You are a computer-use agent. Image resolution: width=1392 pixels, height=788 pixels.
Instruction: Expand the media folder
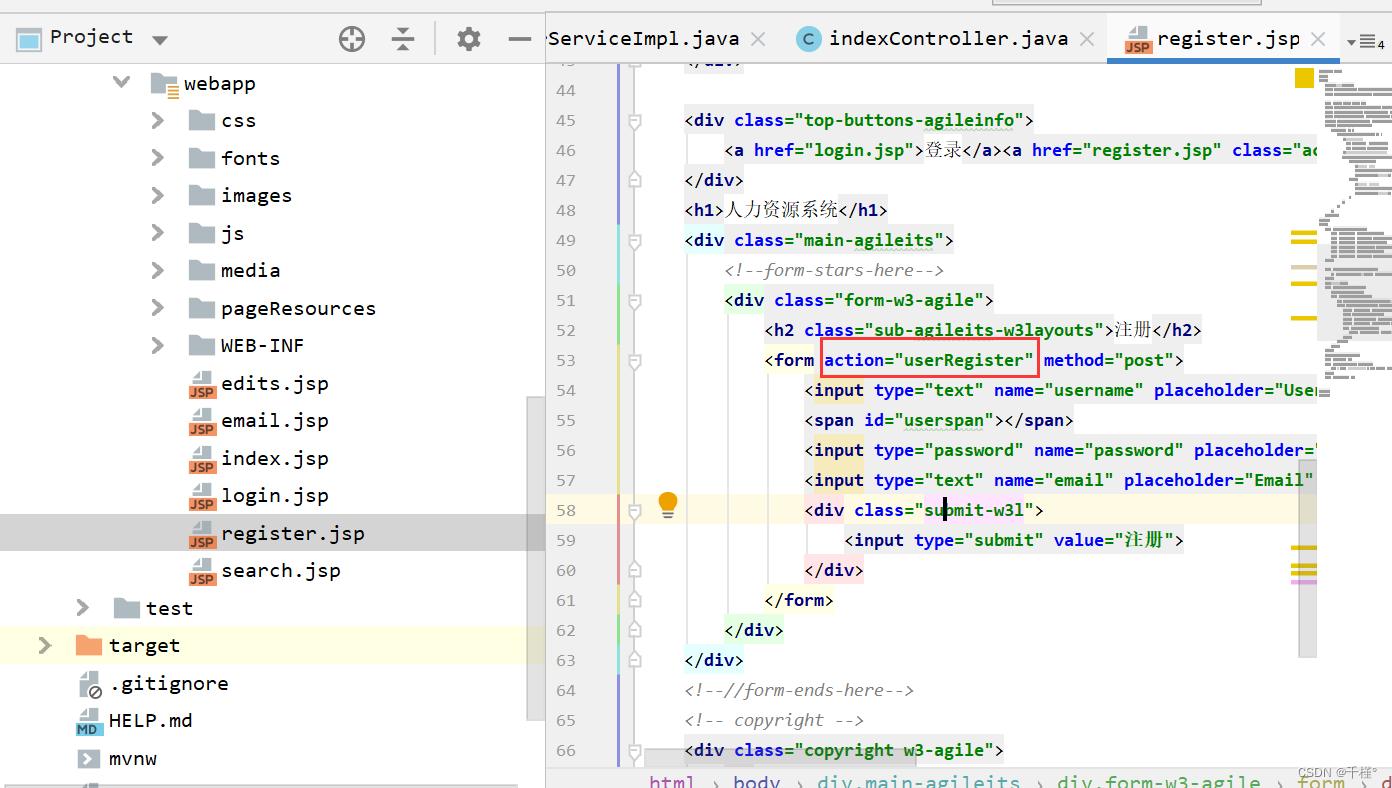point(157,270)
